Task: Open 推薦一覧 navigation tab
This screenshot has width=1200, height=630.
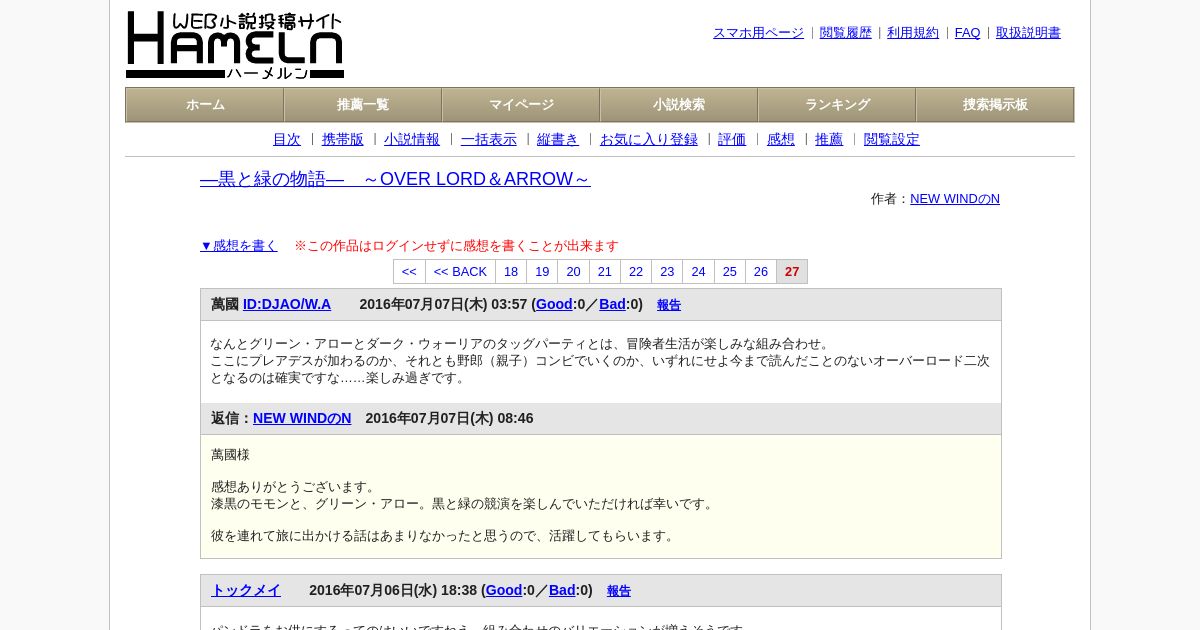Action: [x=363, y=105]
